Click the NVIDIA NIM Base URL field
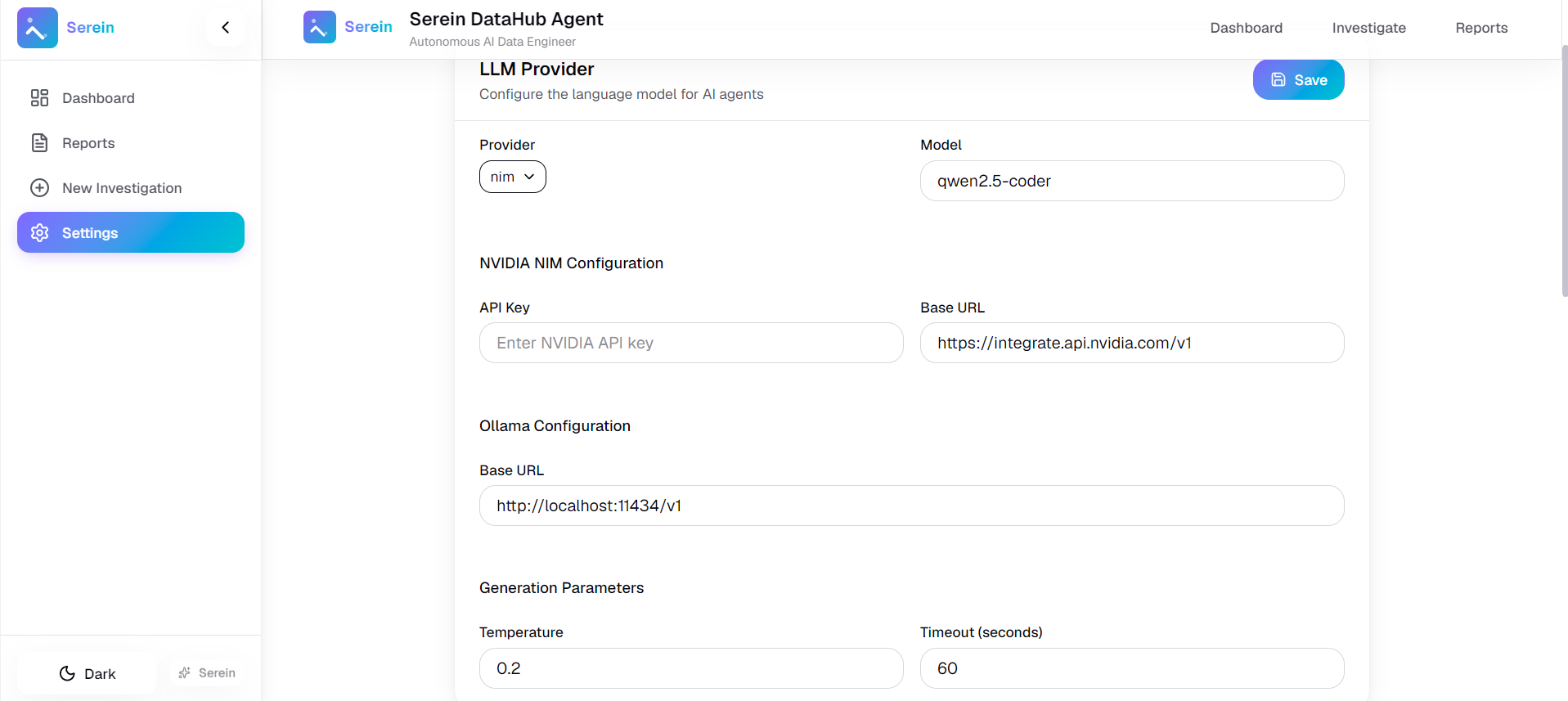 pos(1132,343)
